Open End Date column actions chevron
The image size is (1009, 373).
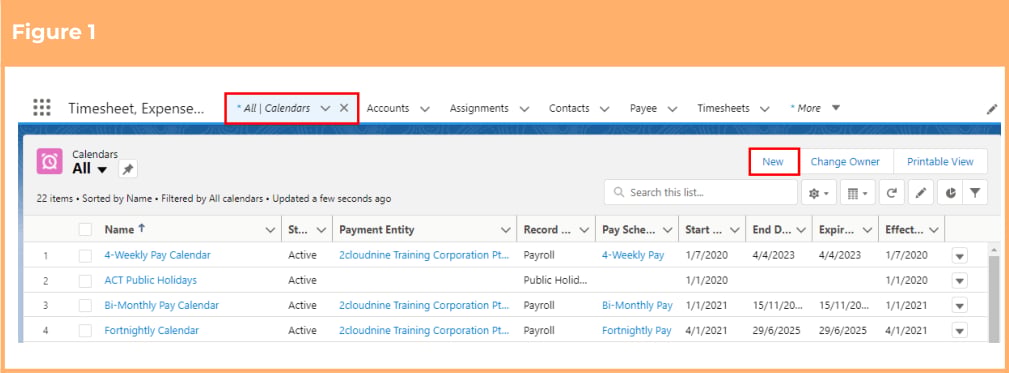pos(801,230)
